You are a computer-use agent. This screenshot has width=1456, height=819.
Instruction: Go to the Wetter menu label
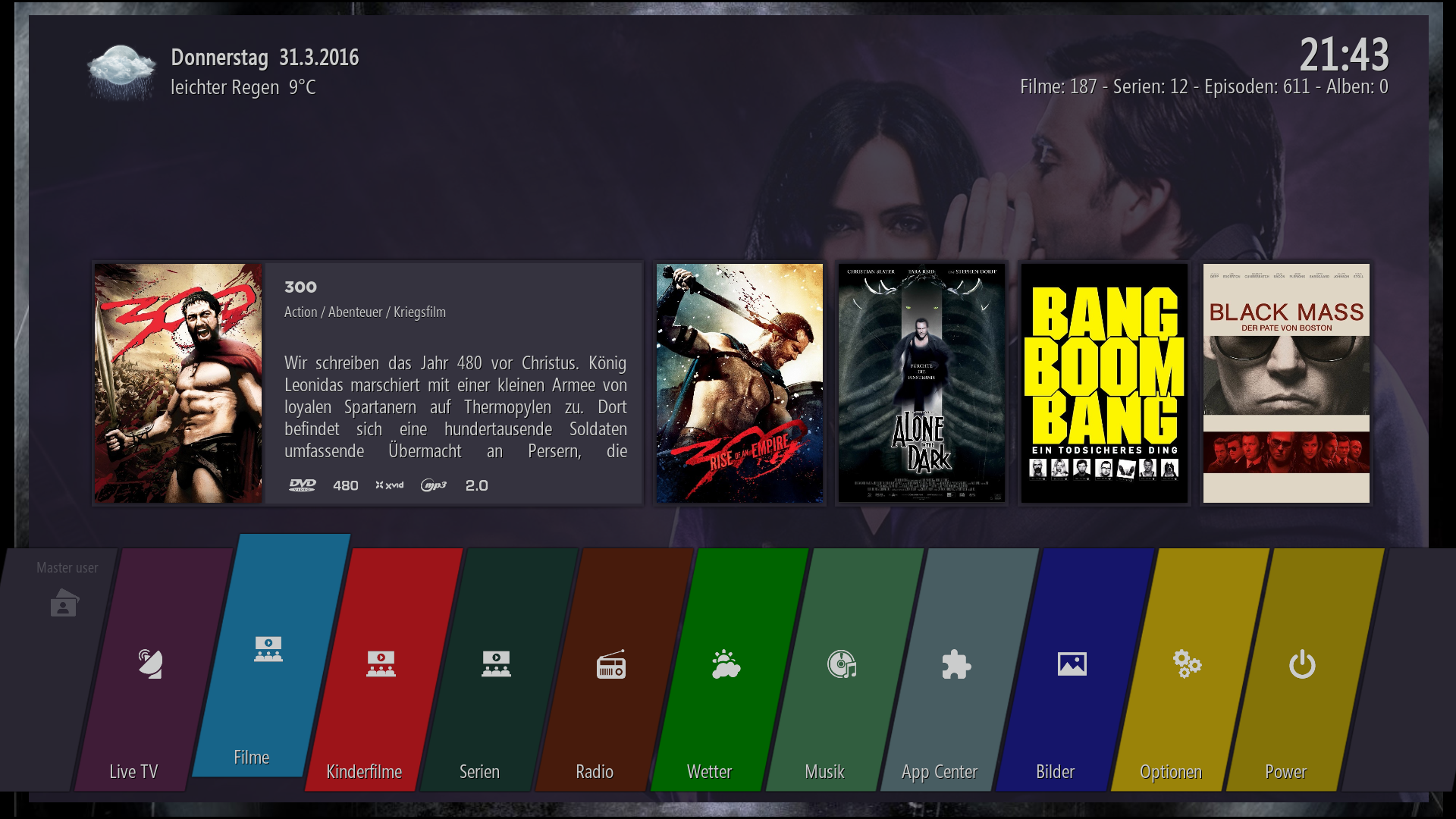tap(709, 772)
